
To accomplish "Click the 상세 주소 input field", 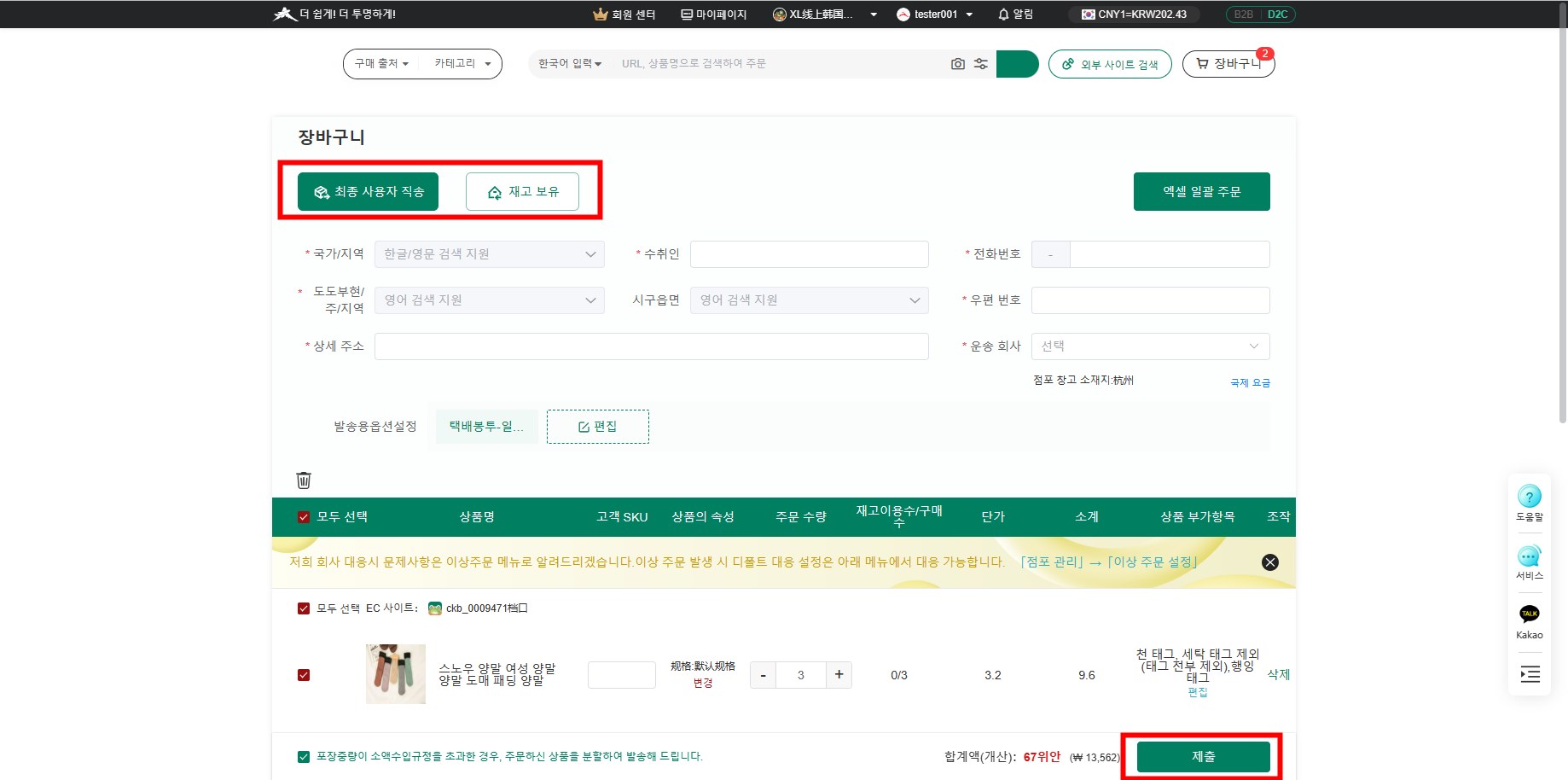I will [x=651, y=346].
